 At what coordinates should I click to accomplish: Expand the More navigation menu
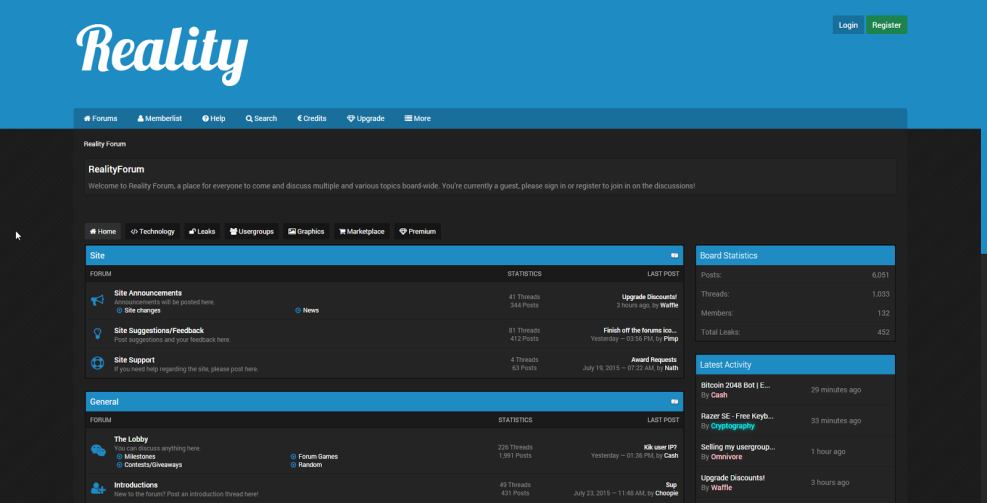(x=417, y=118)
